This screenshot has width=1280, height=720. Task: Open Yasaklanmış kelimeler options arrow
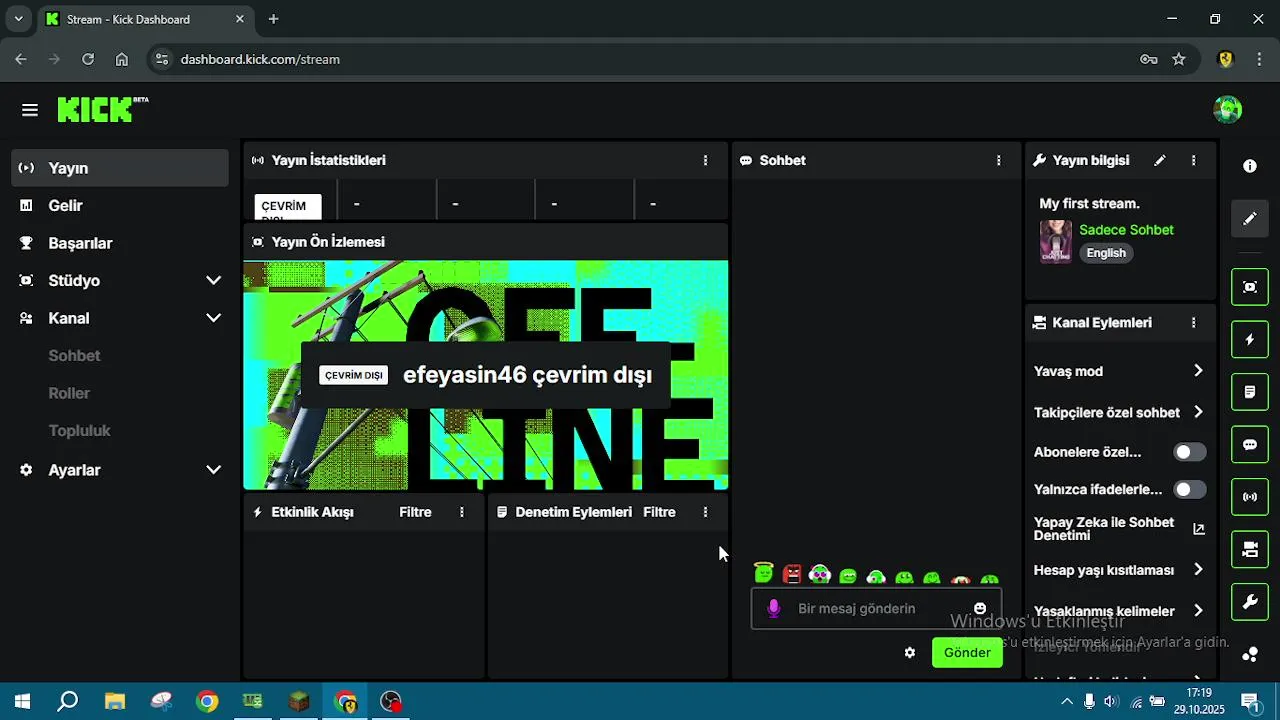[1198, 611]
